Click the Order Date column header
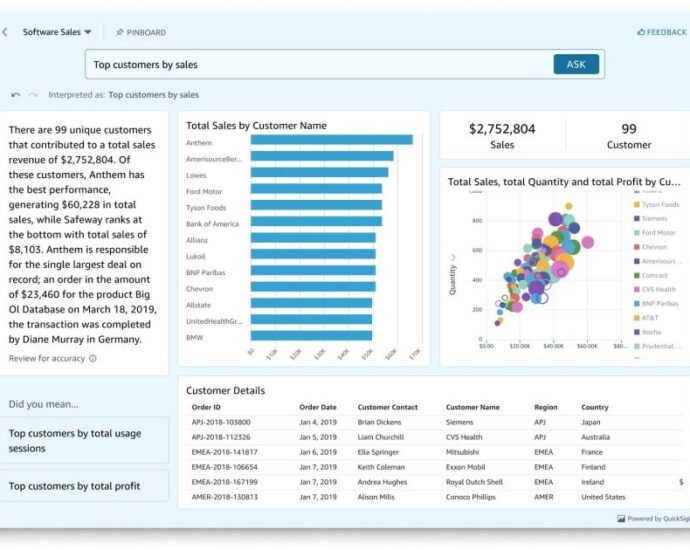The image size is (690, 550). [x=318, y=407]
